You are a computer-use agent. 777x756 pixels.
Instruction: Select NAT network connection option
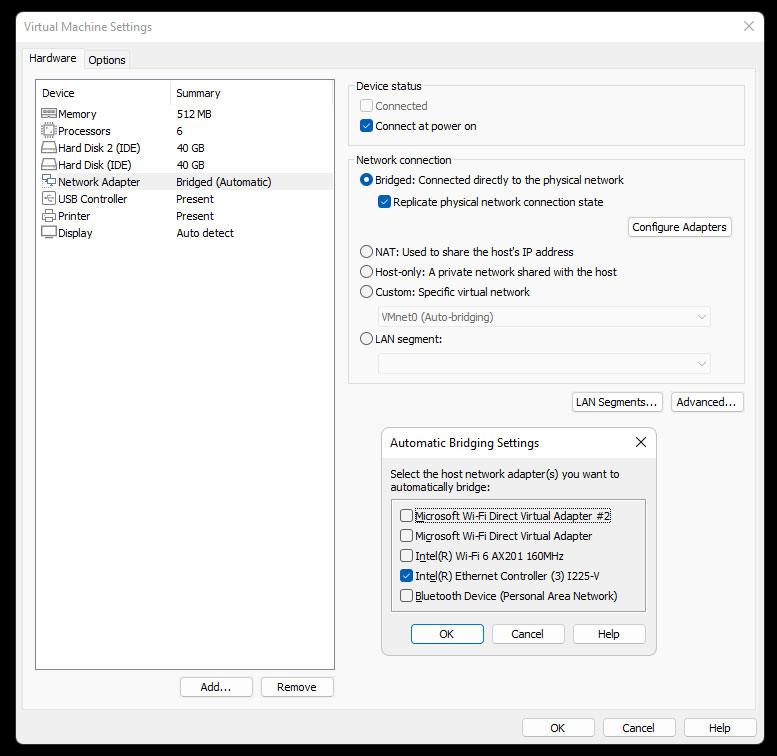366,252
